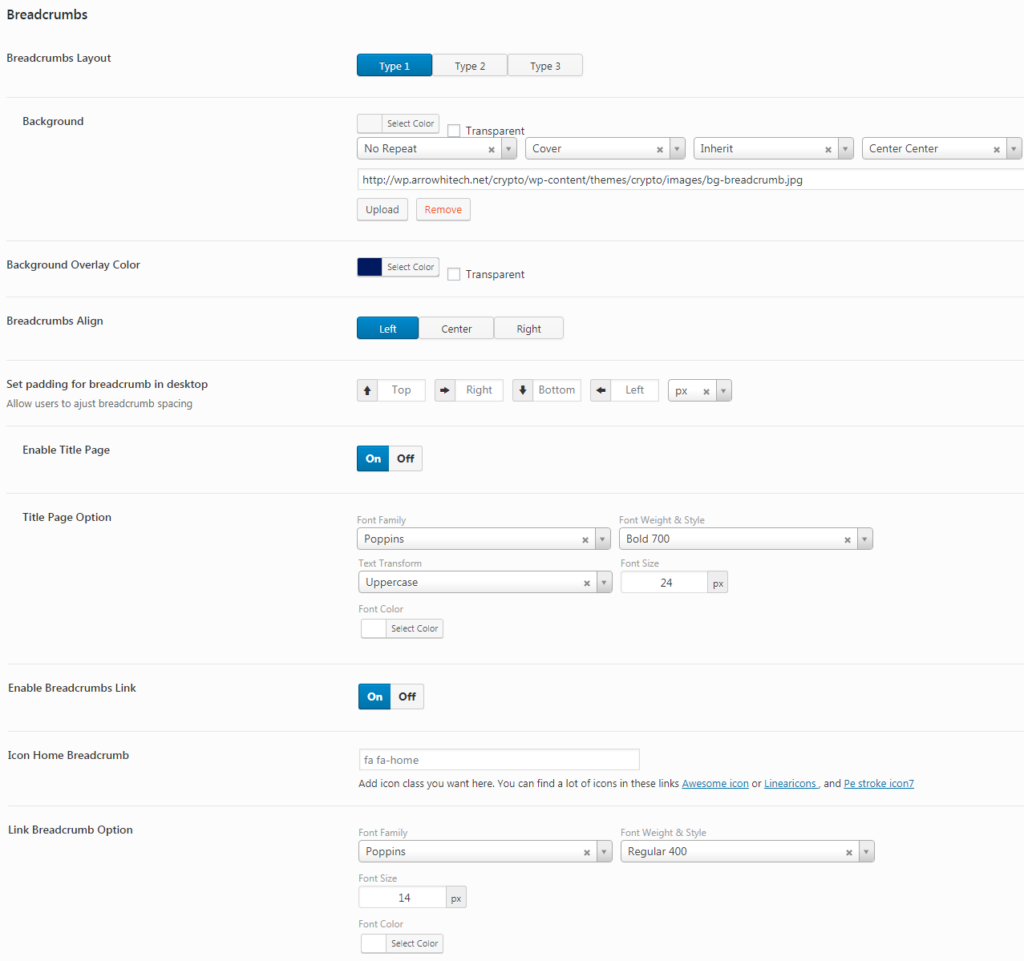Focus the Left padding field

coord(634,390)
